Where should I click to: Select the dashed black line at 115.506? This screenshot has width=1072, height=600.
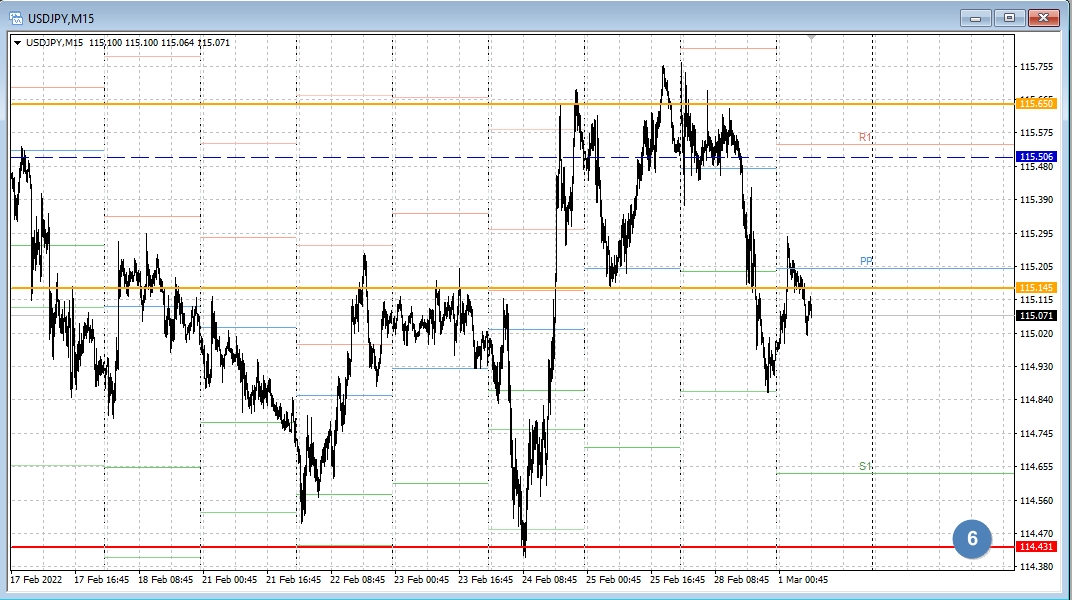(400, 157)
